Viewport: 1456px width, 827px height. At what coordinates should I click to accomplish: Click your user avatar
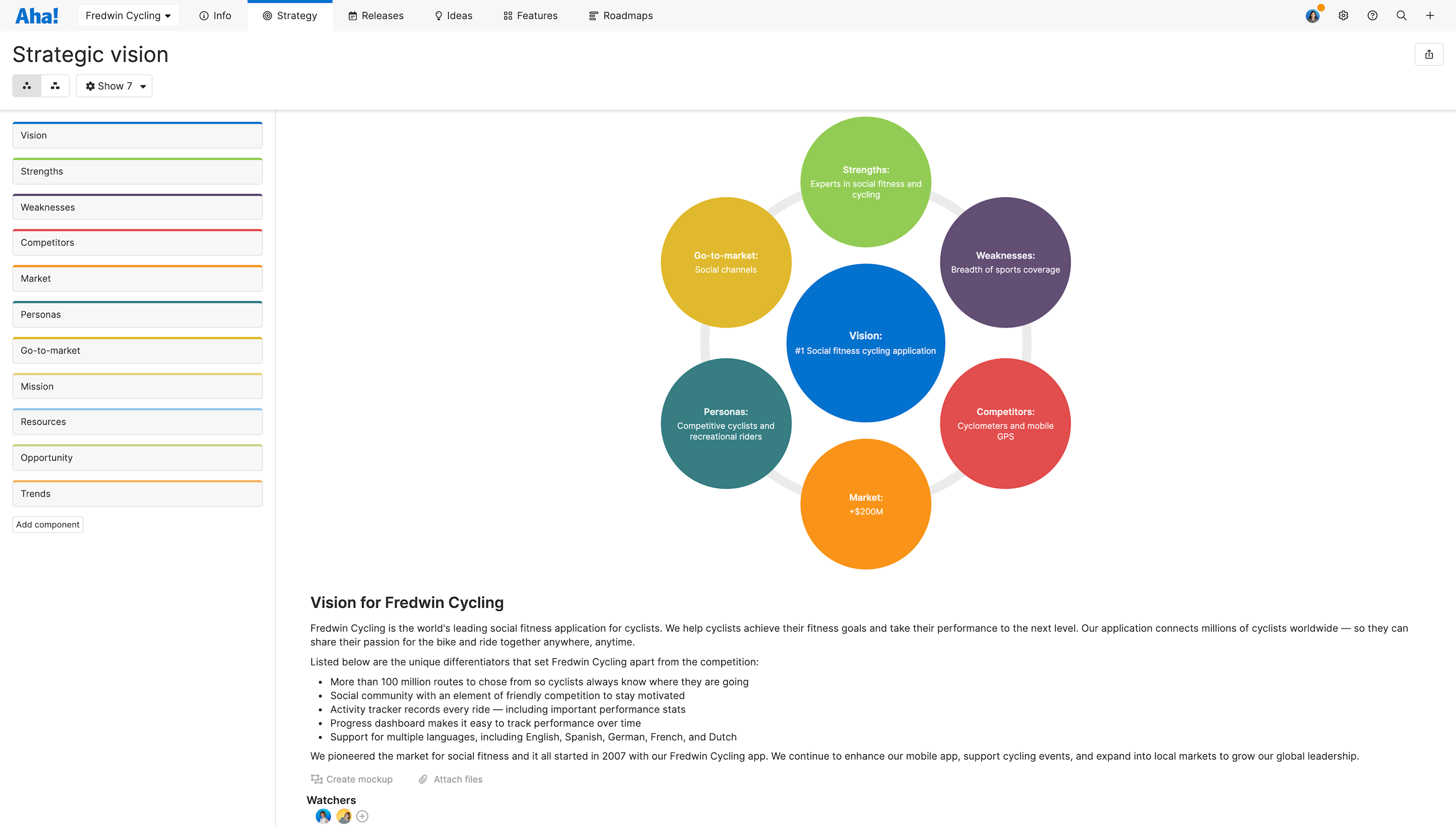[x=1312, y=16]
